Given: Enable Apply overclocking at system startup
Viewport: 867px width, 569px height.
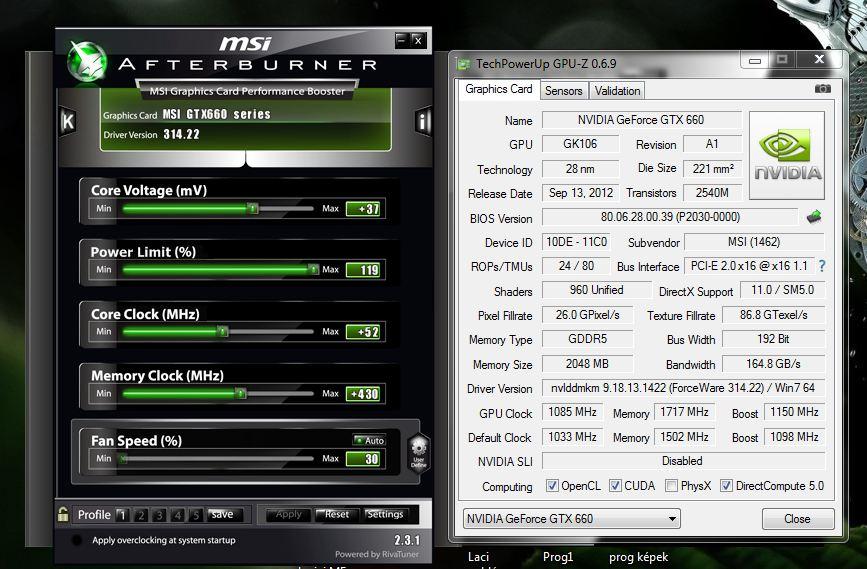Looking at the screenshot, I should point(77,540).
